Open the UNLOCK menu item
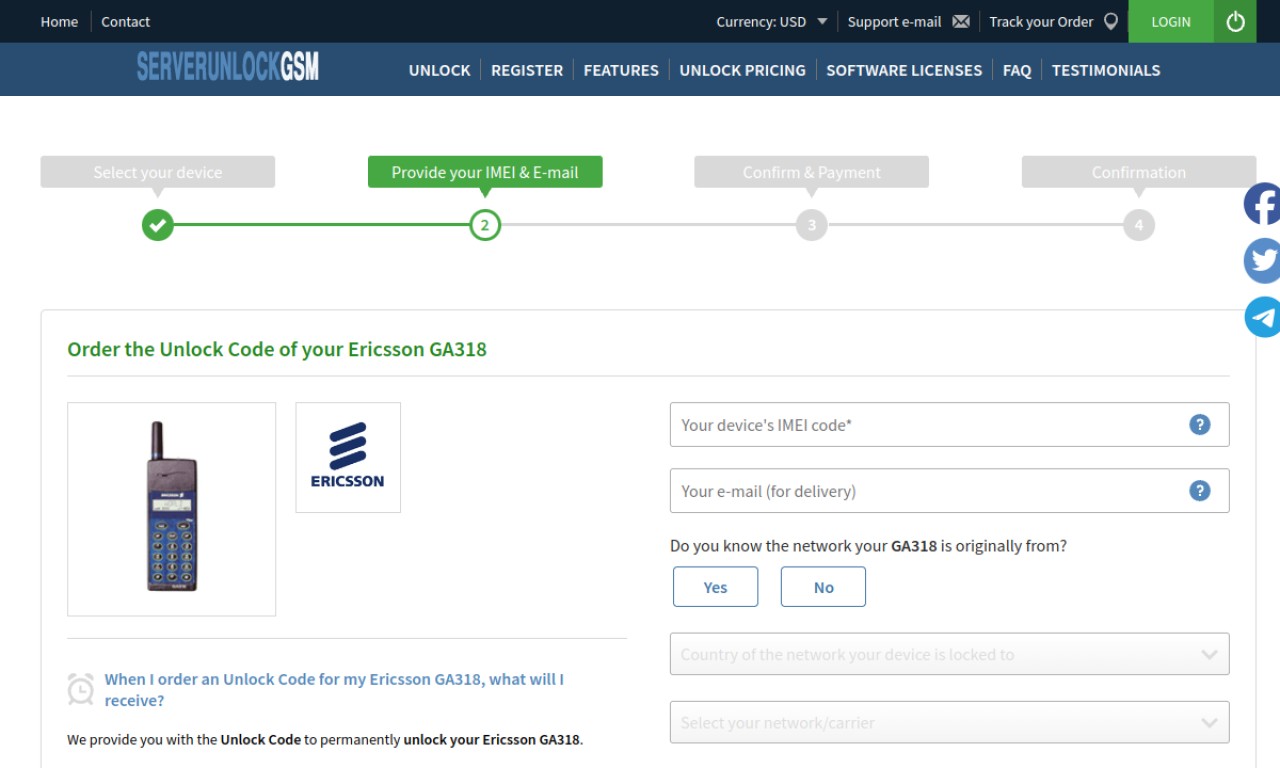 pos(439,70)
